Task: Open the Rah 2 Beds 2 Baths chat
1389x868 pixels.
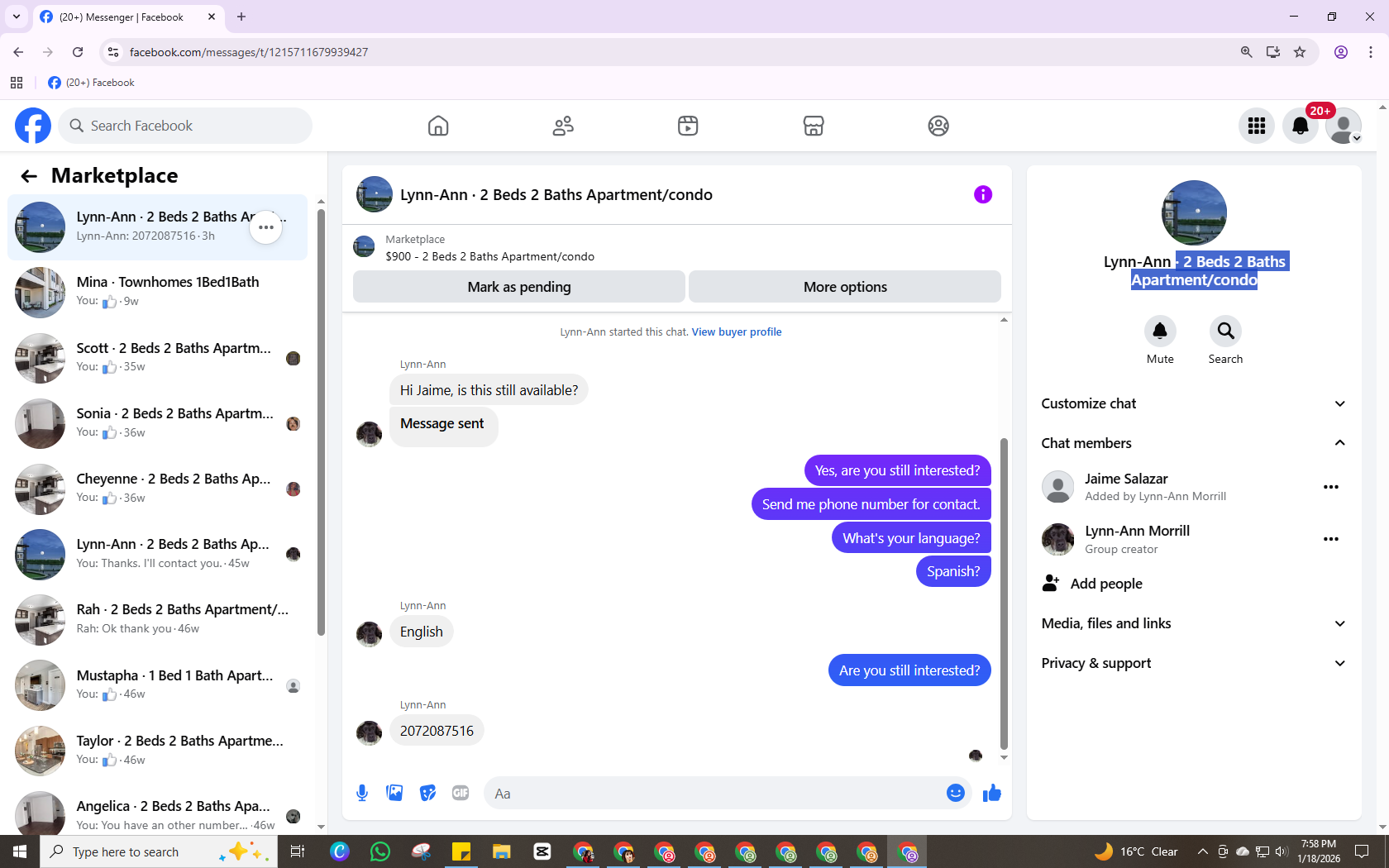Action: point(157,620)
